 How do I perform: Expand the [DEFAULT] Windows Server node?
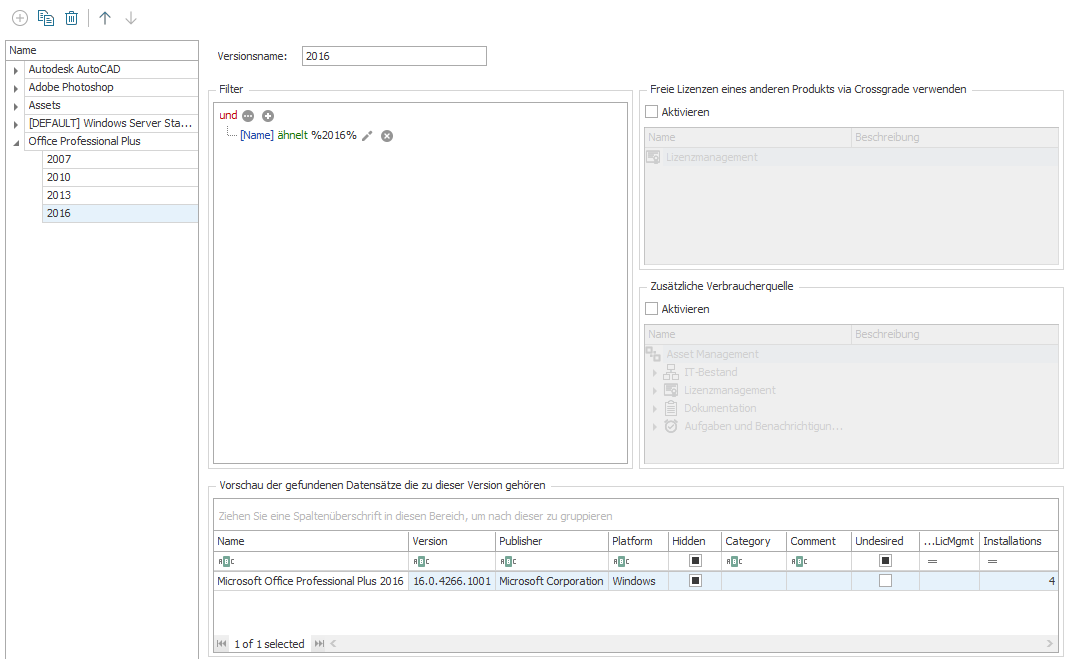pos(16,124)
